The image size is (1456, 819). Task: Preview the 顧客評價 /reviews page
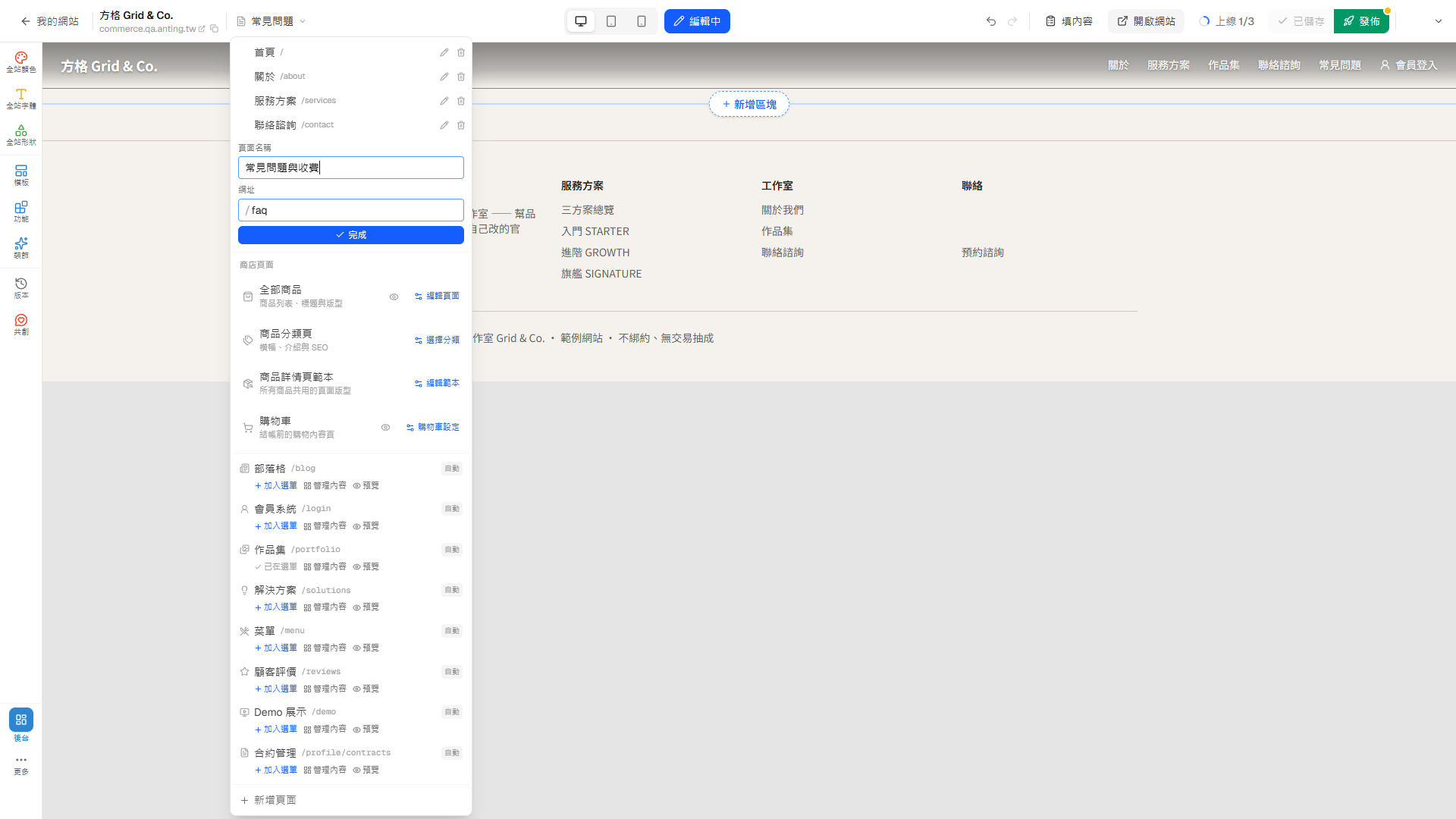coord(366,689)
